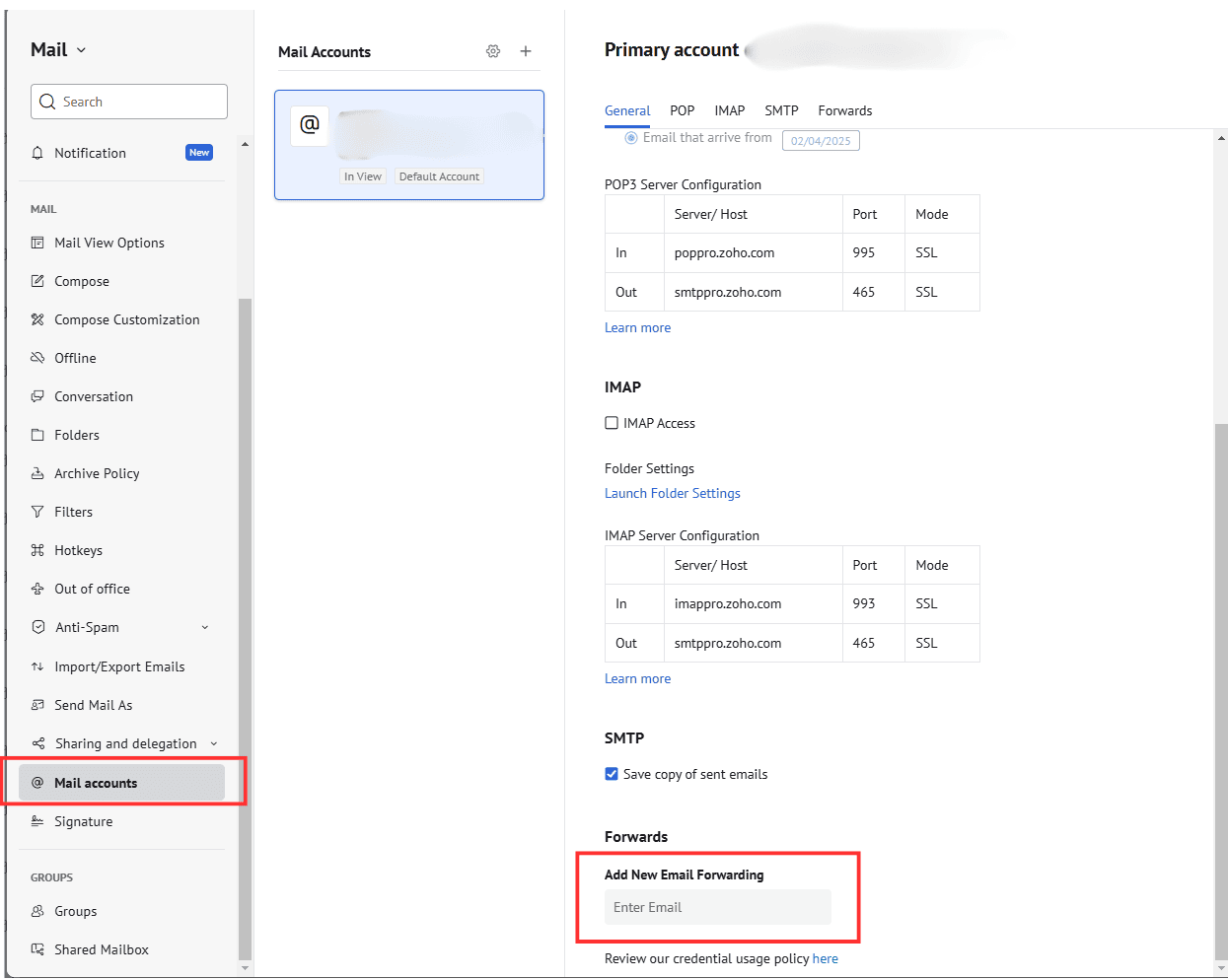Viewport: 1228px width, 980px height.
Task: Click the Compose pencil icon
Action: 37,281
